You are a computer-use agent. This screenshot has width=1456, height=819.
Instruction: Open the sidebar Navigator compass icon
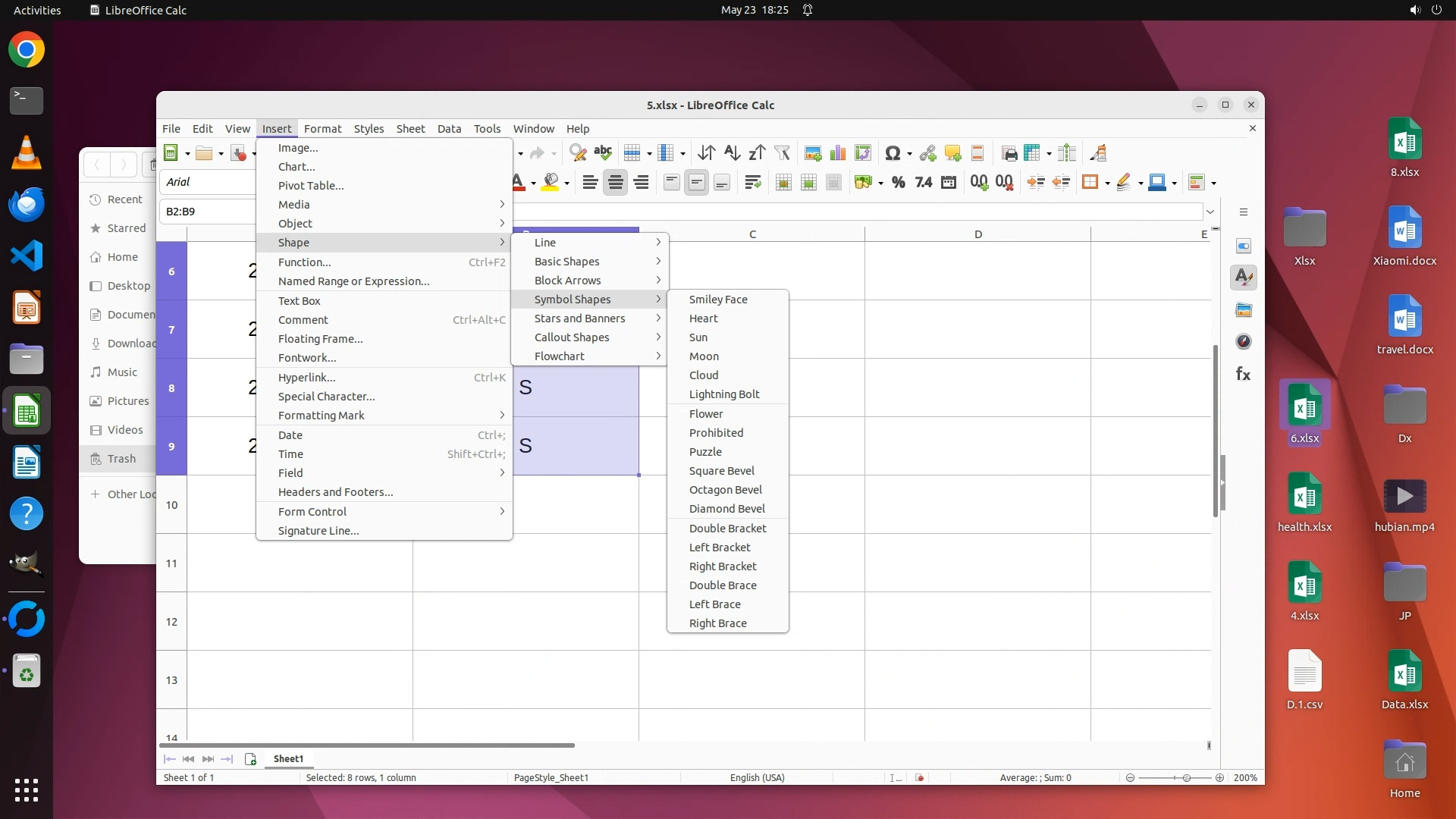[x=1243, y=341]
